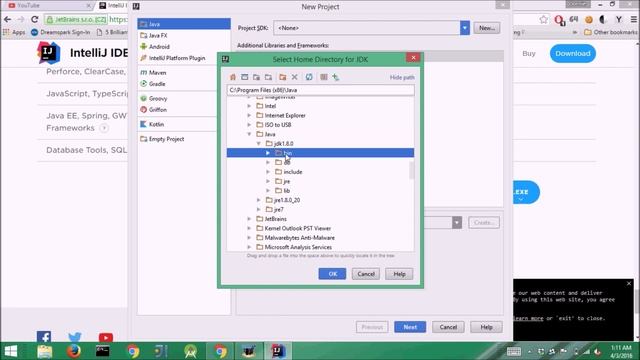The height and width of the screenshot is (360, 640).
Task: Open Windows Start menu
Action: [11, 351]
